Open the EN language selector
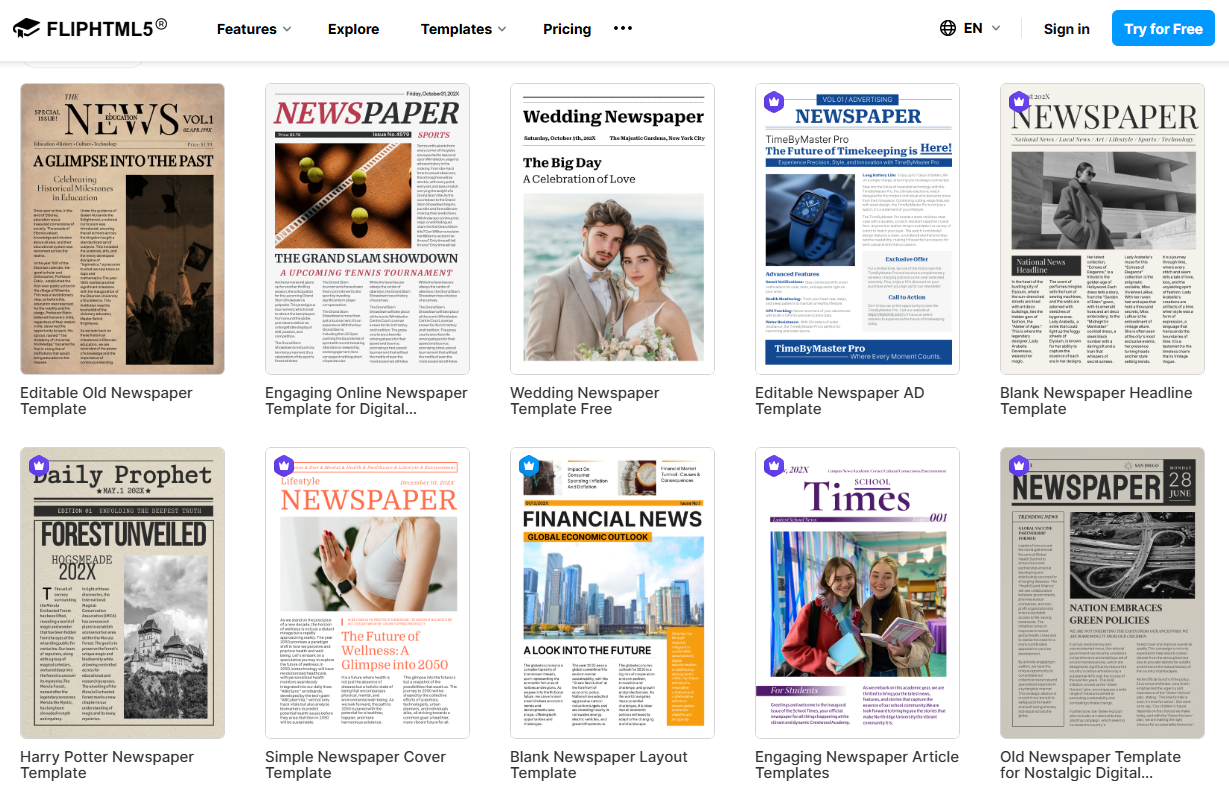This screenshot has width=1229, height=794. coord(982,28)
